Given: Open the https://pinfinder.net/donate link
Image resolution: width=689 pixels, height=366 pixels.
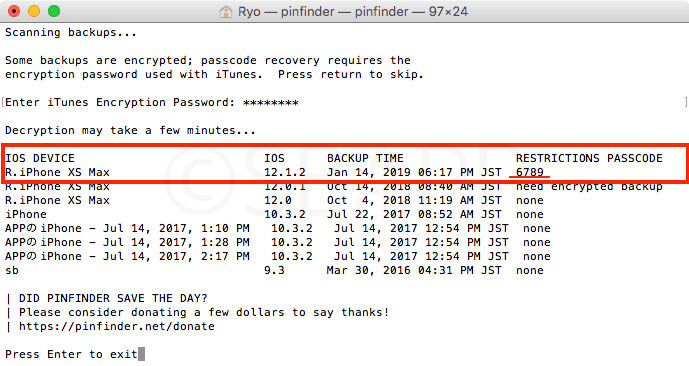Looking at the screenshot, I should pos(117,326).
